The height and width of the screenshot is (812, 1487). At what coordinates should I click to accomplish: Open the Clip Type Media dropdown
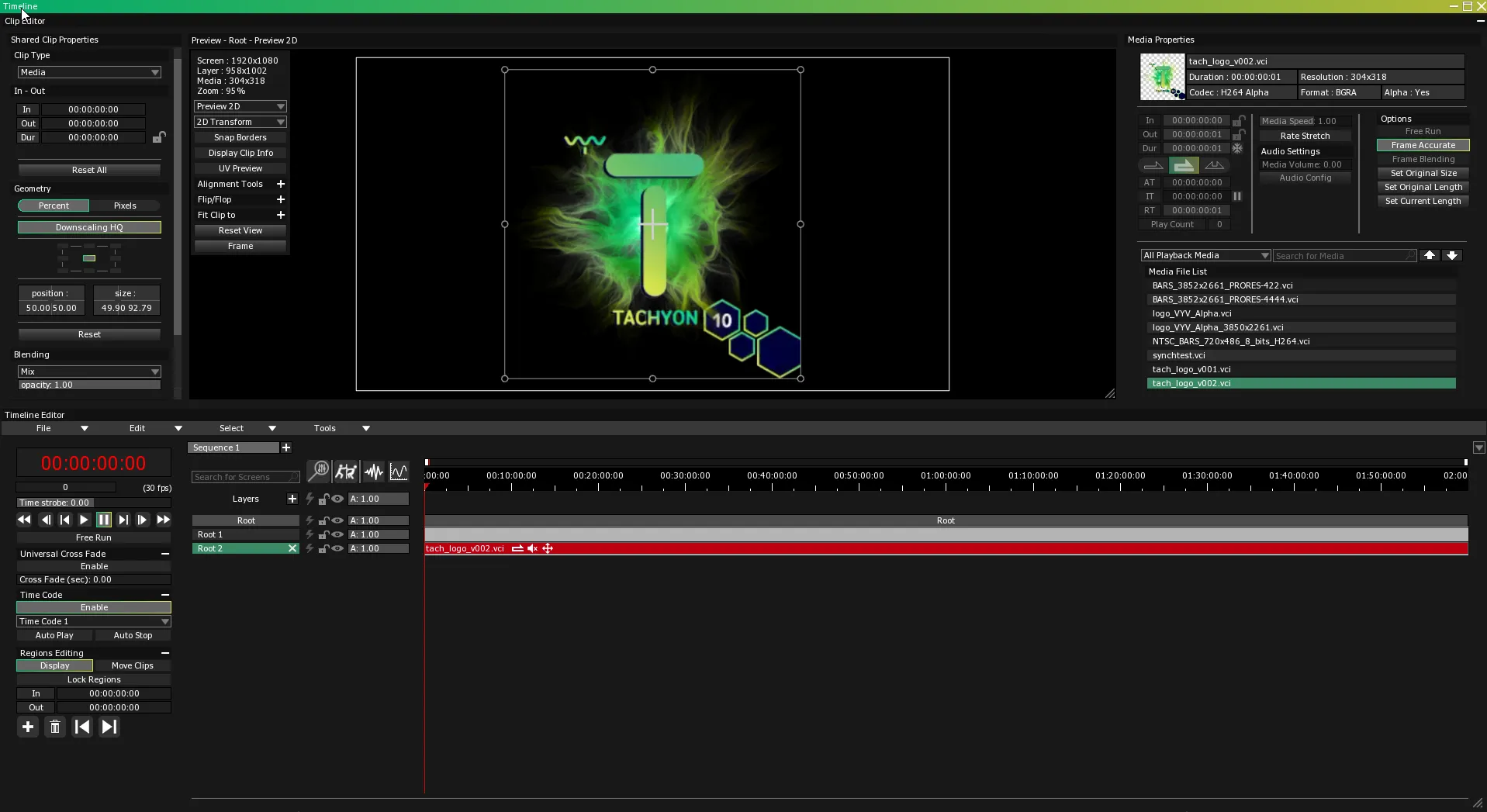click(89, 72)
